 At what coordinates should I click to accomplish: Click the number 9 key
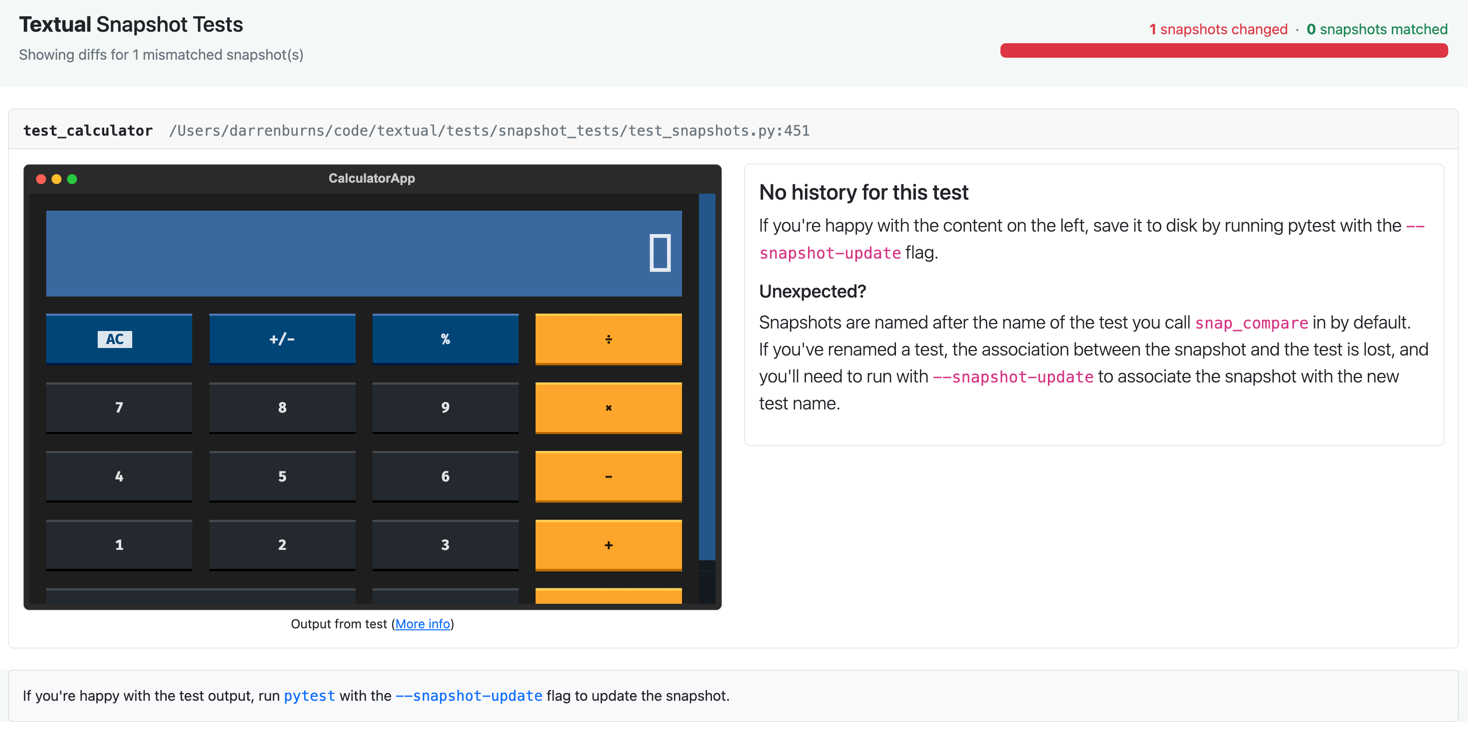click(445, 408)
